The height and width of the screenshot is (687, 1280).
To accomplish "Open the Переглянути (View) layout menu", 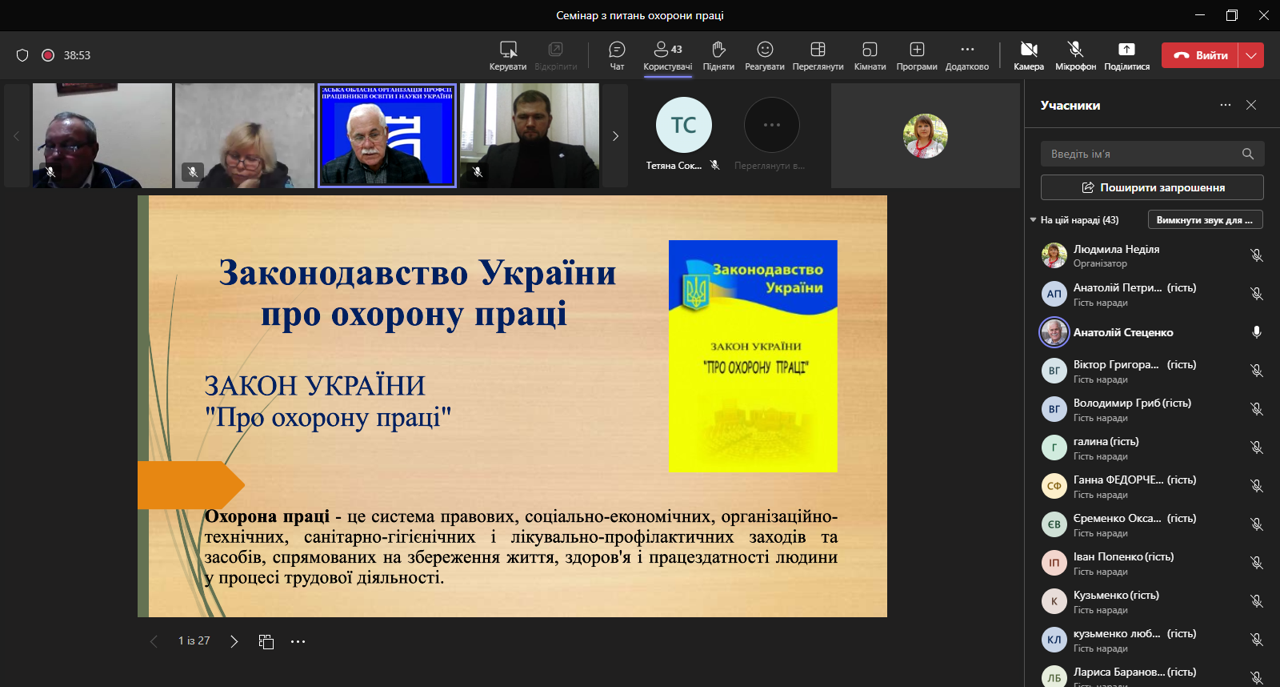I will coord(817,55).
